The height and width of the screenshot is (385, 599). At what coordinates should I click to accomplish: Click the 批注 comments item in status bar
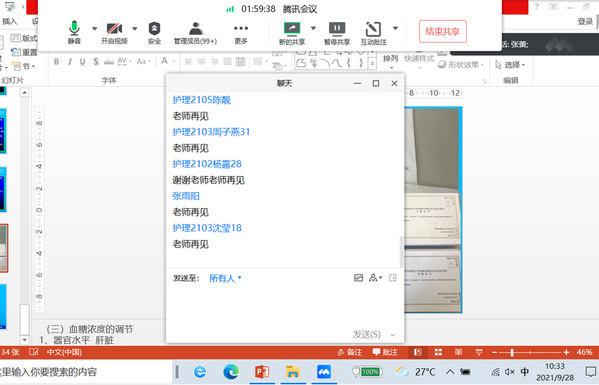click(x=385, y=352)
